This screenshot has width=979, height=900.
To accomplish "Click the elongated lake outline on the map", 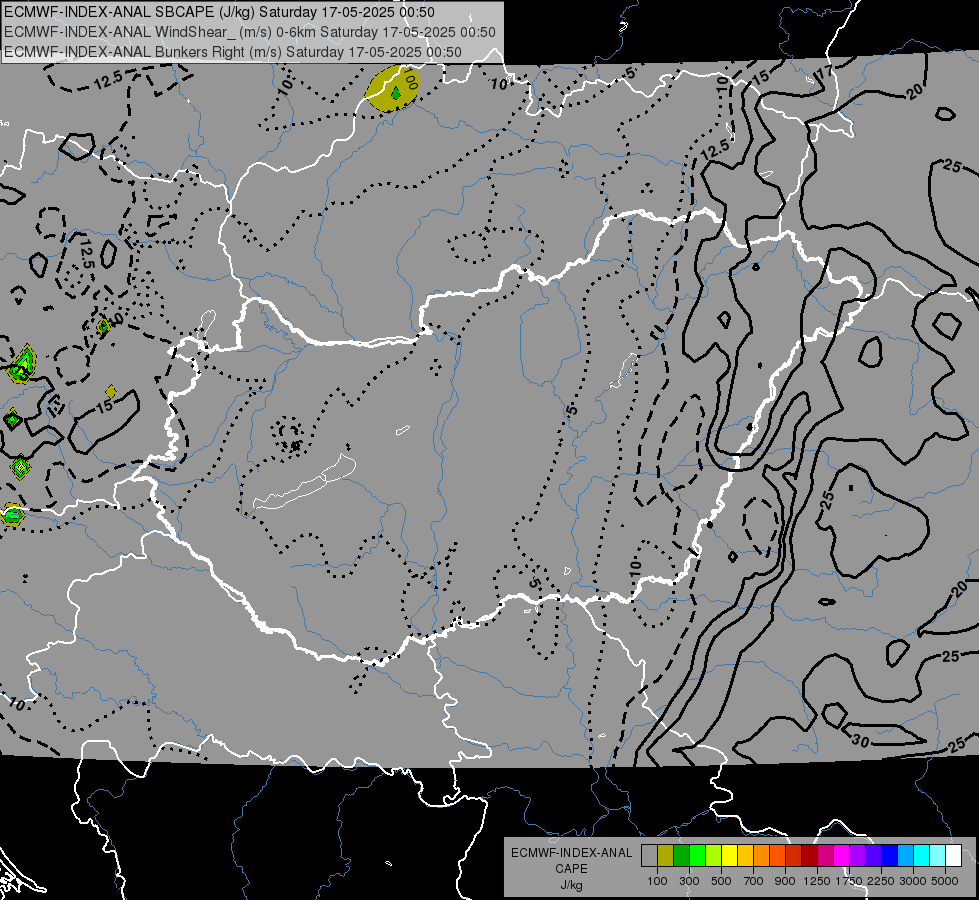I will click(x=304, y=482).
